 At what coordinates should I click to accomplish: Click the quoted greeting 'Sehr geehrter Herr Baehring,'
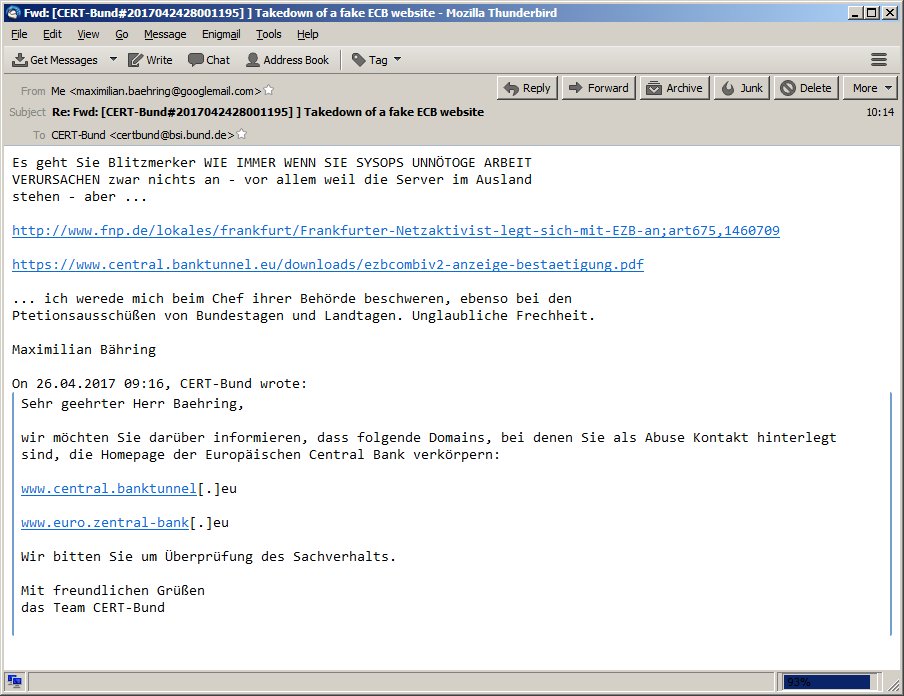pyautogui.click(x=133, y=404)
